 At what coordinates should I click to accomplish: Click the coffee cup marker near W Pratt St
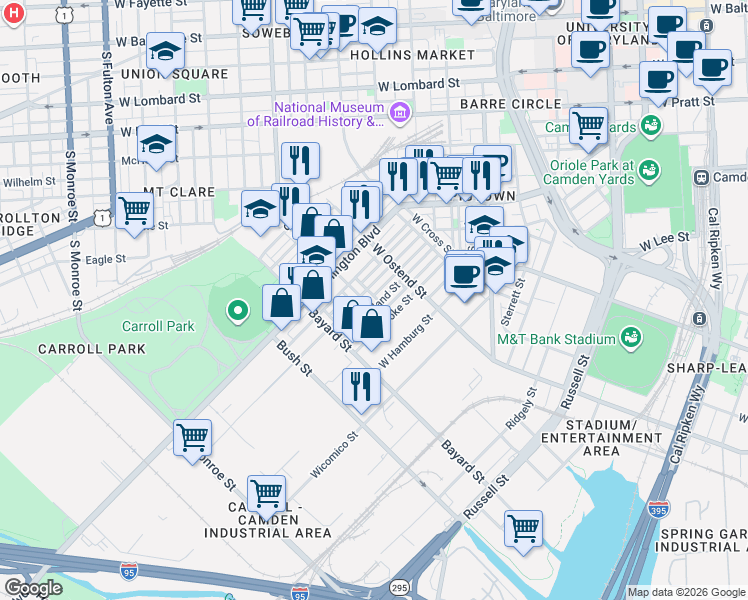click(658, 82)
